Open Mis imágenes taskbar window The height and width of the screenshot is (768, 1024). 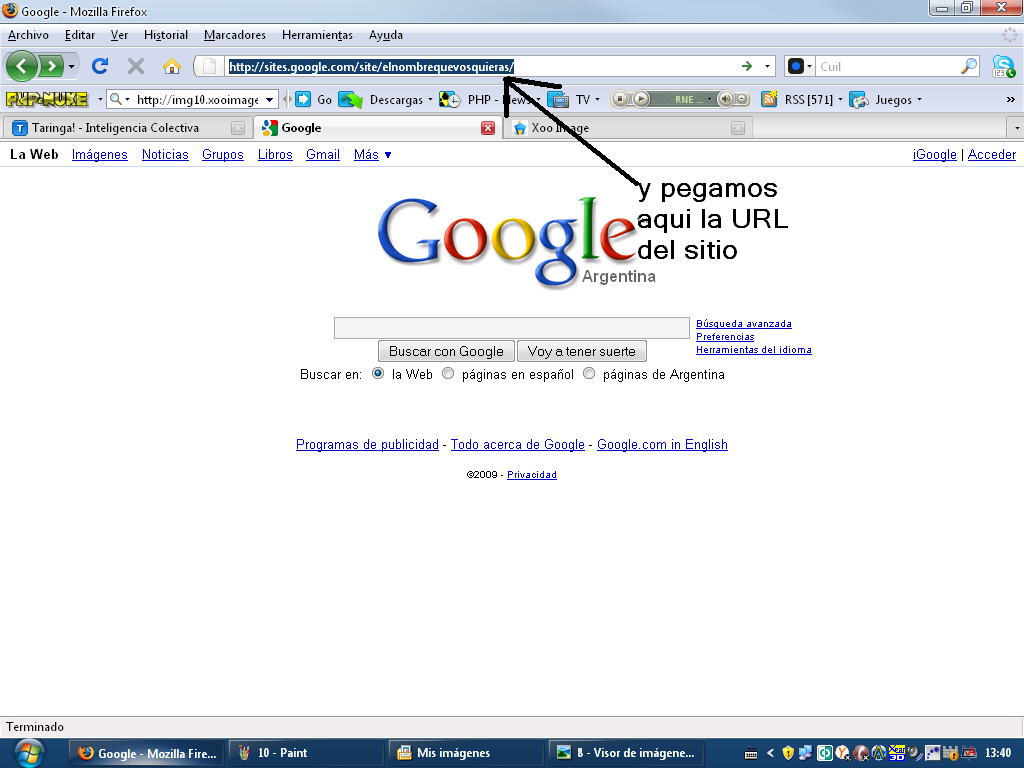click(x=466, y=753)
